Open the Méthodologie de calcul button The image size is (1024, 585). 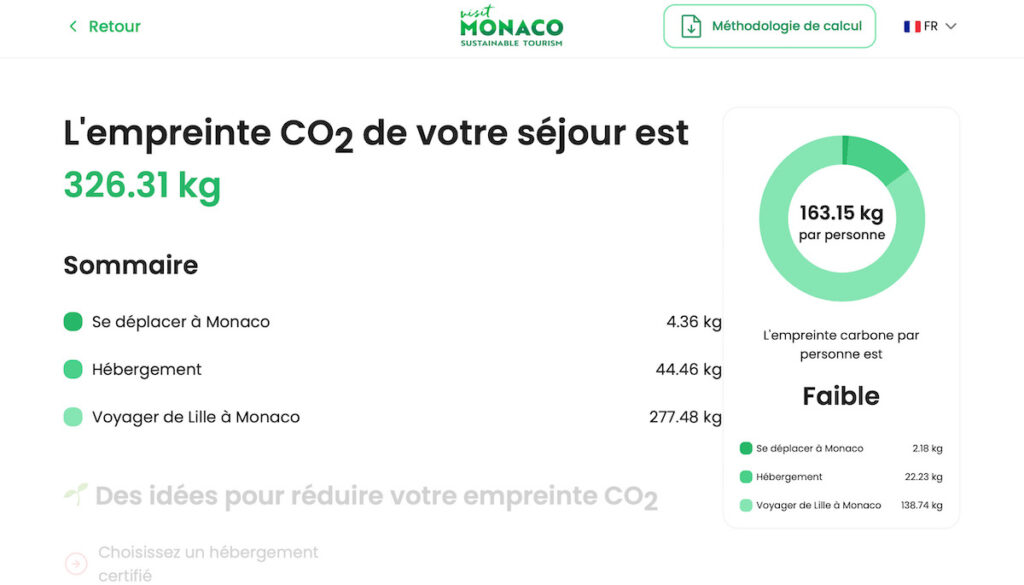click(769, 26)
